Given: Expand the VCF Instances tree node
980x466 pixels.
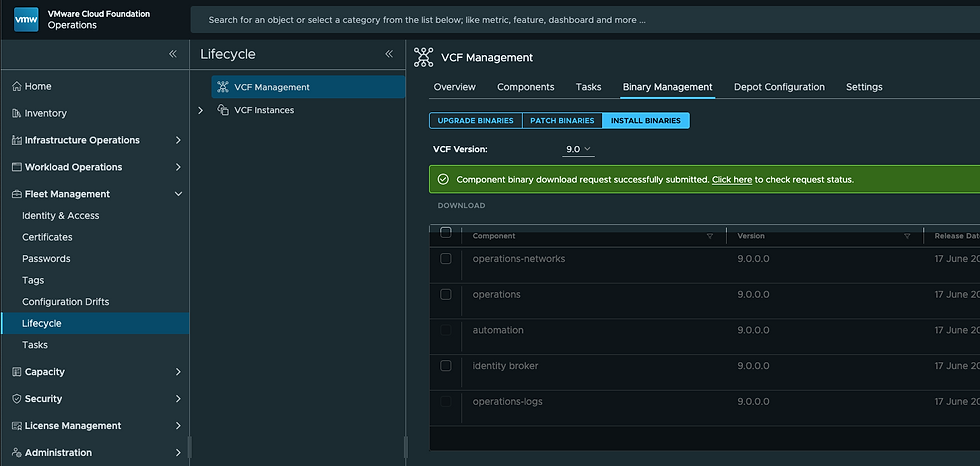Looking at the screenshot, I should [x=201, y=110].
